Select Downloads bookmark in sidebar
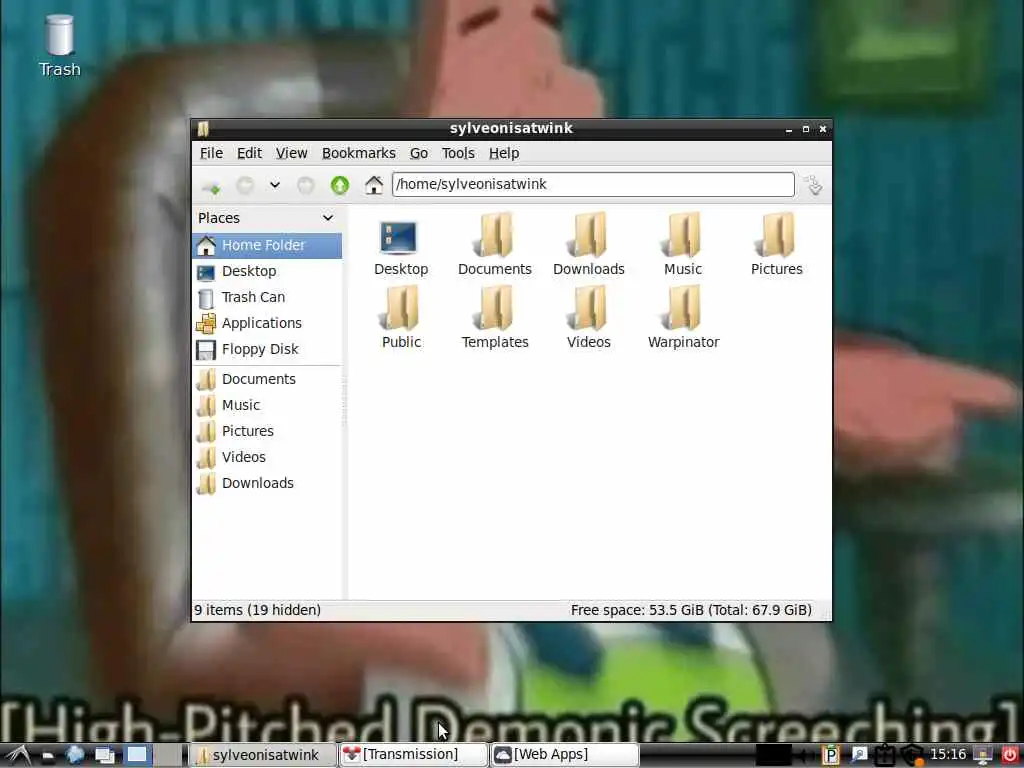The width and height of the screenshot is (1024, 768). (x=267, y=484)
